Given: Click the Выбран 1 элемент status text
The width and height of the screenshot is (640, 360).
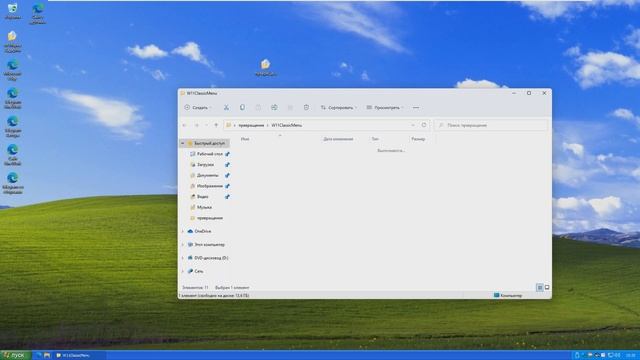Looking at the screenshot, I should [x=232, y=287].
